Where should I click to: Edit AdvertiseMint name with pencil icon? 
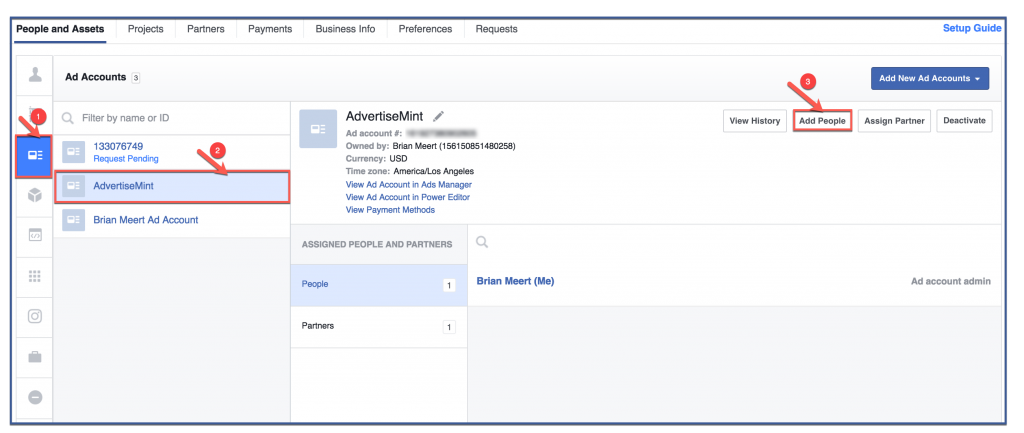click(x=438, y=117)
